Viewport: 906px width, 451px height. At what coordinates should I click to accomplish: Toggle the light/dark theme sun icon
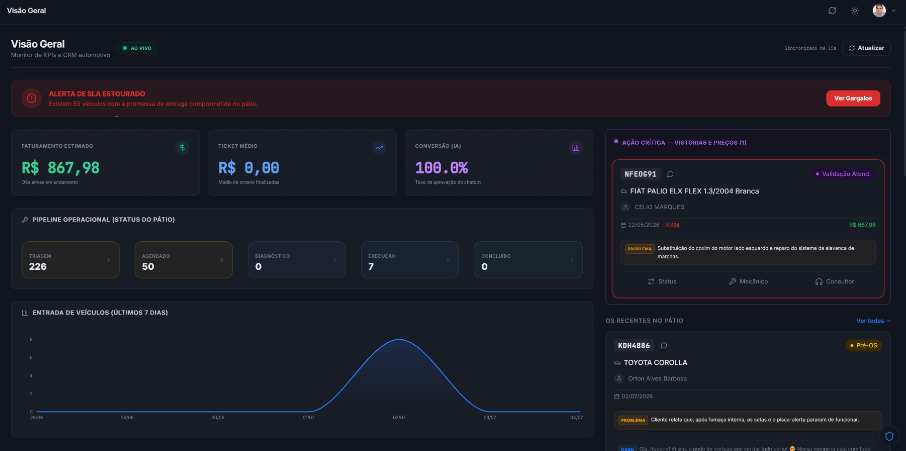point(855,10)
